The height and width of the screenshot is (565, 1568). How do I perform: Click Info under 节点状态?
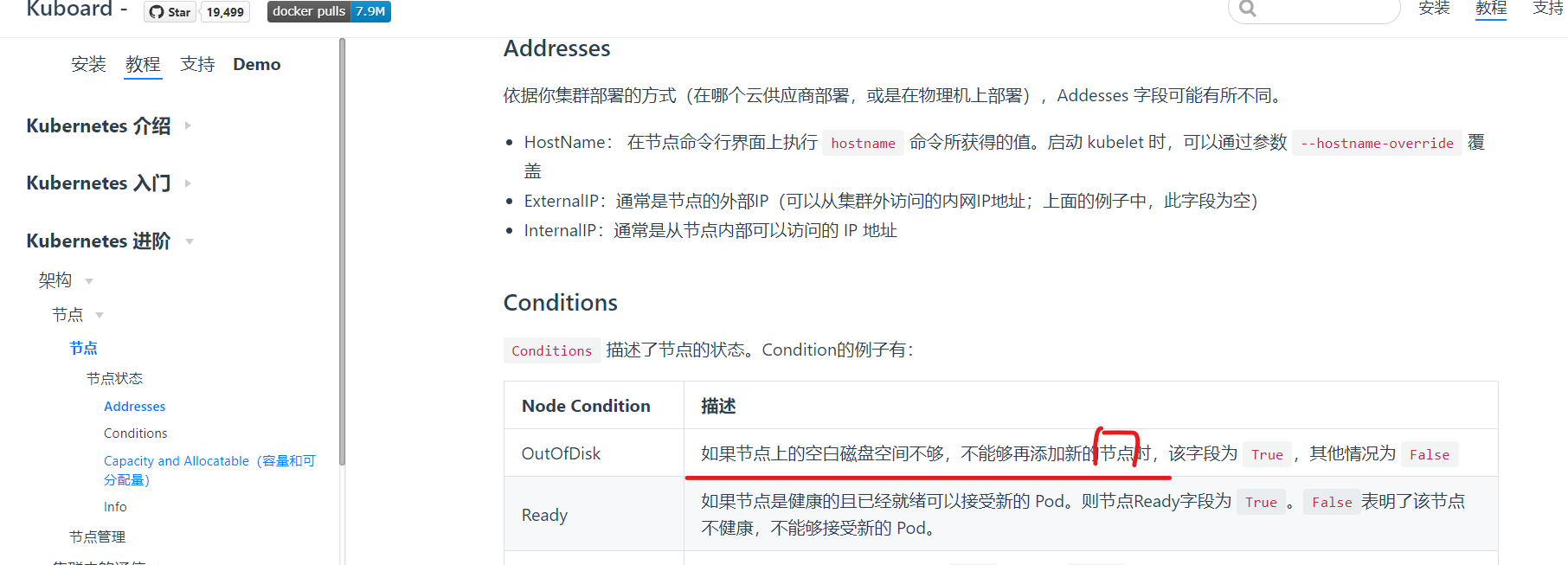[115, 506]
